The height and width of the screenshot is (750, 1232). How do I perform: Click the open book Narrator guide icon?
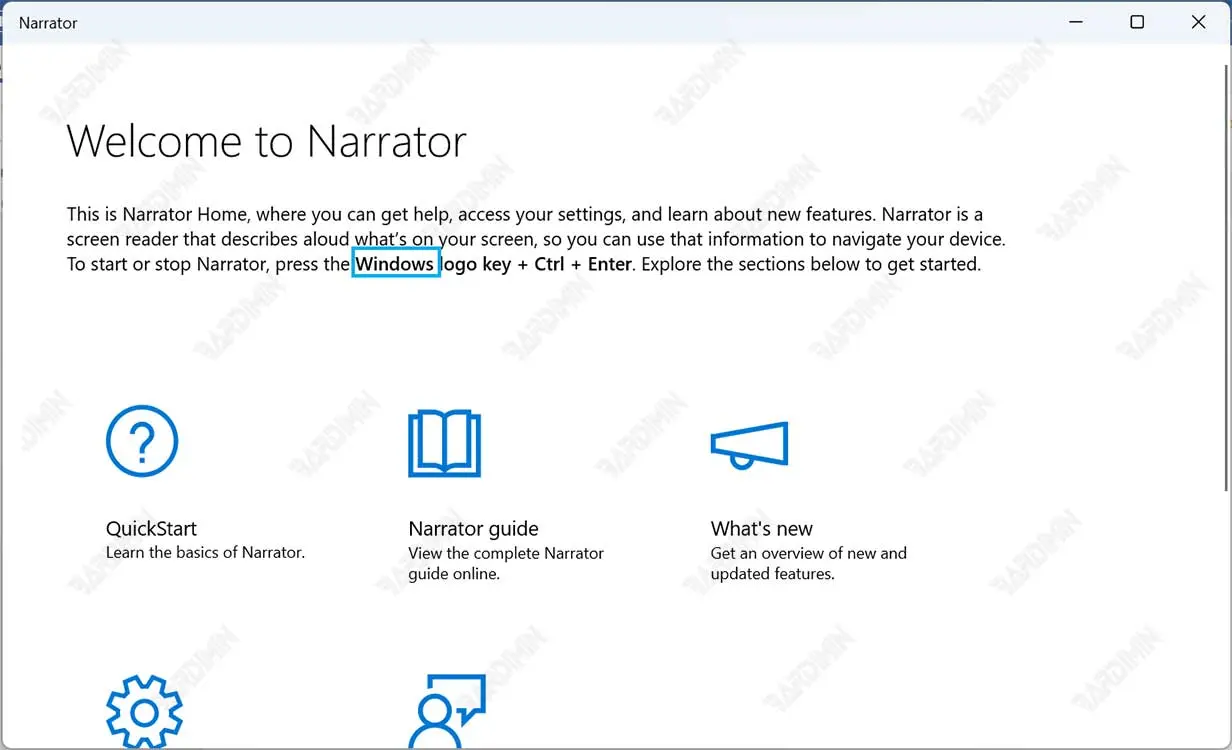445,443
